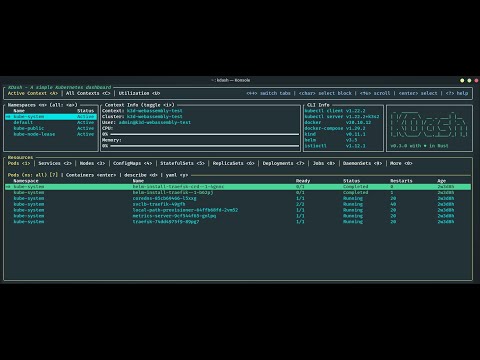Click the cluster value in Context Info
Viewport: 480px width, 360px height.
pyautogui.click(x=155, y=117)
